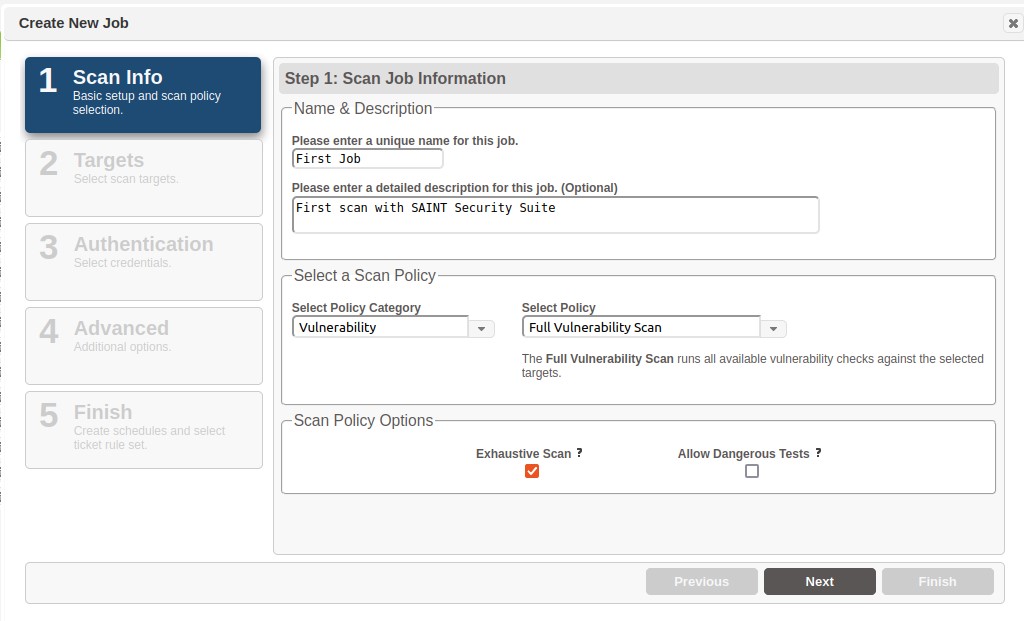The width and height of the screenshot is (1024, 621).
Task: Click the Allow Dangerous Tests help icon
Action: [818, 453]
